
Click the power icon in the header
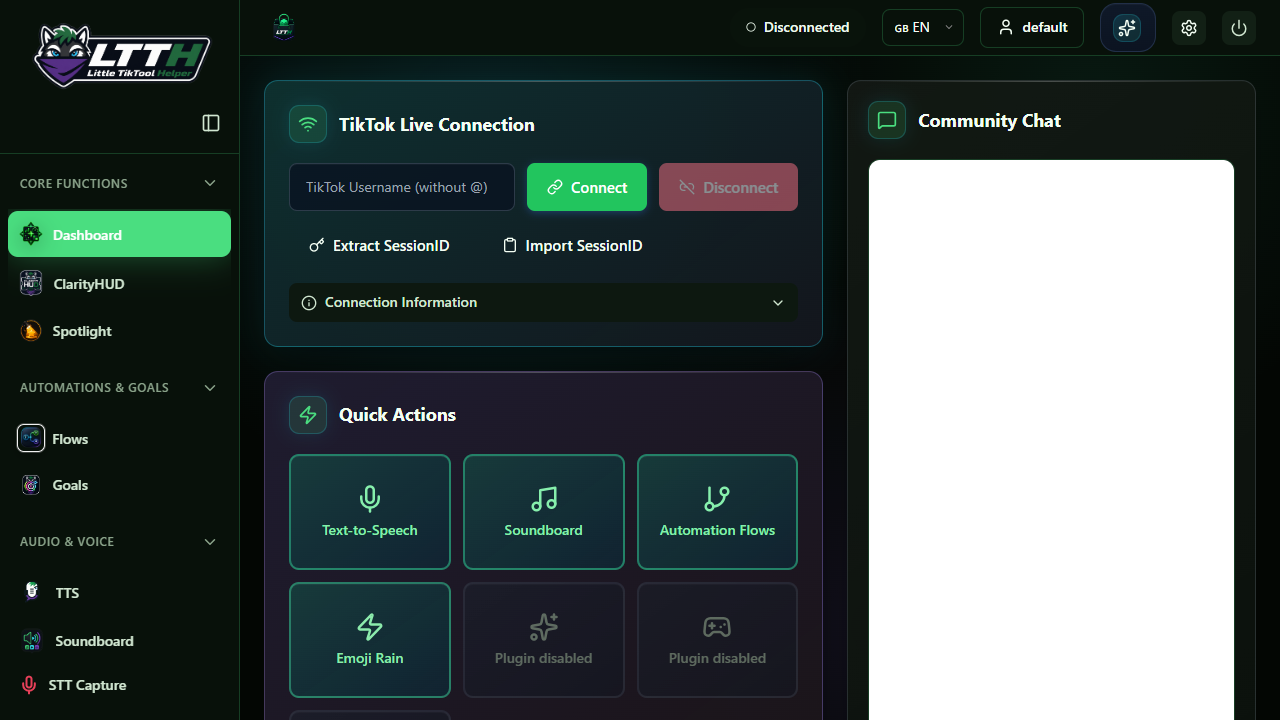[1239, 28]
